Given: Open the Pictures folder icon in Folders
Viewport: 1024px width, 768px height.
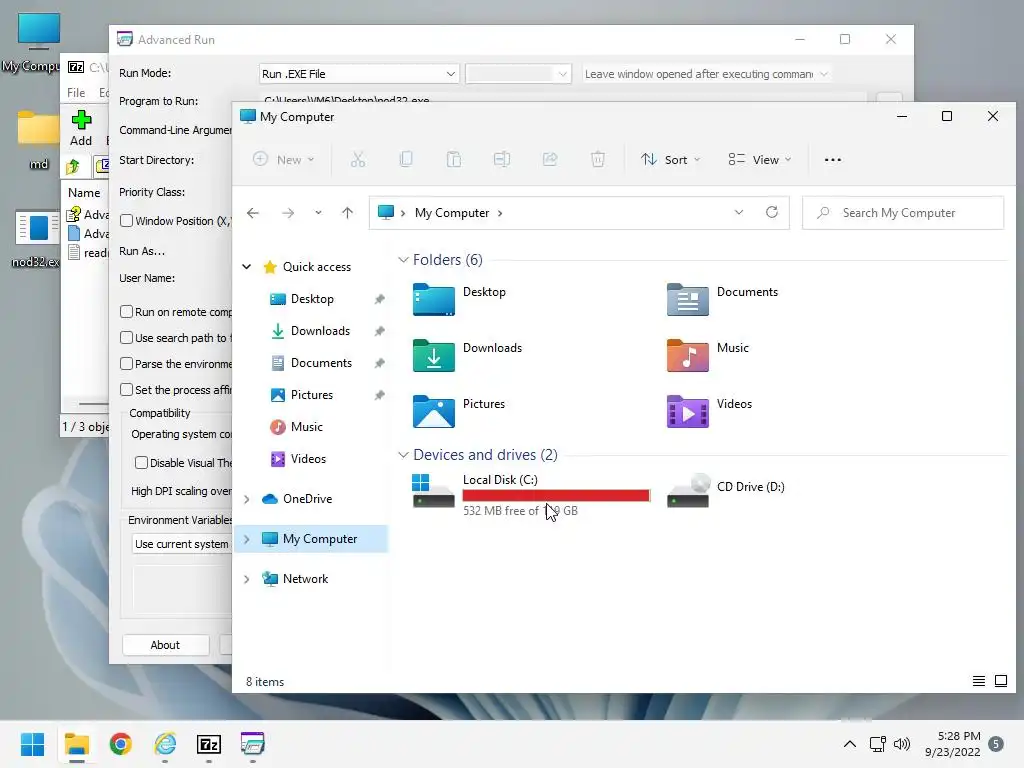Looking at the screenshot, I should point(434,412).
